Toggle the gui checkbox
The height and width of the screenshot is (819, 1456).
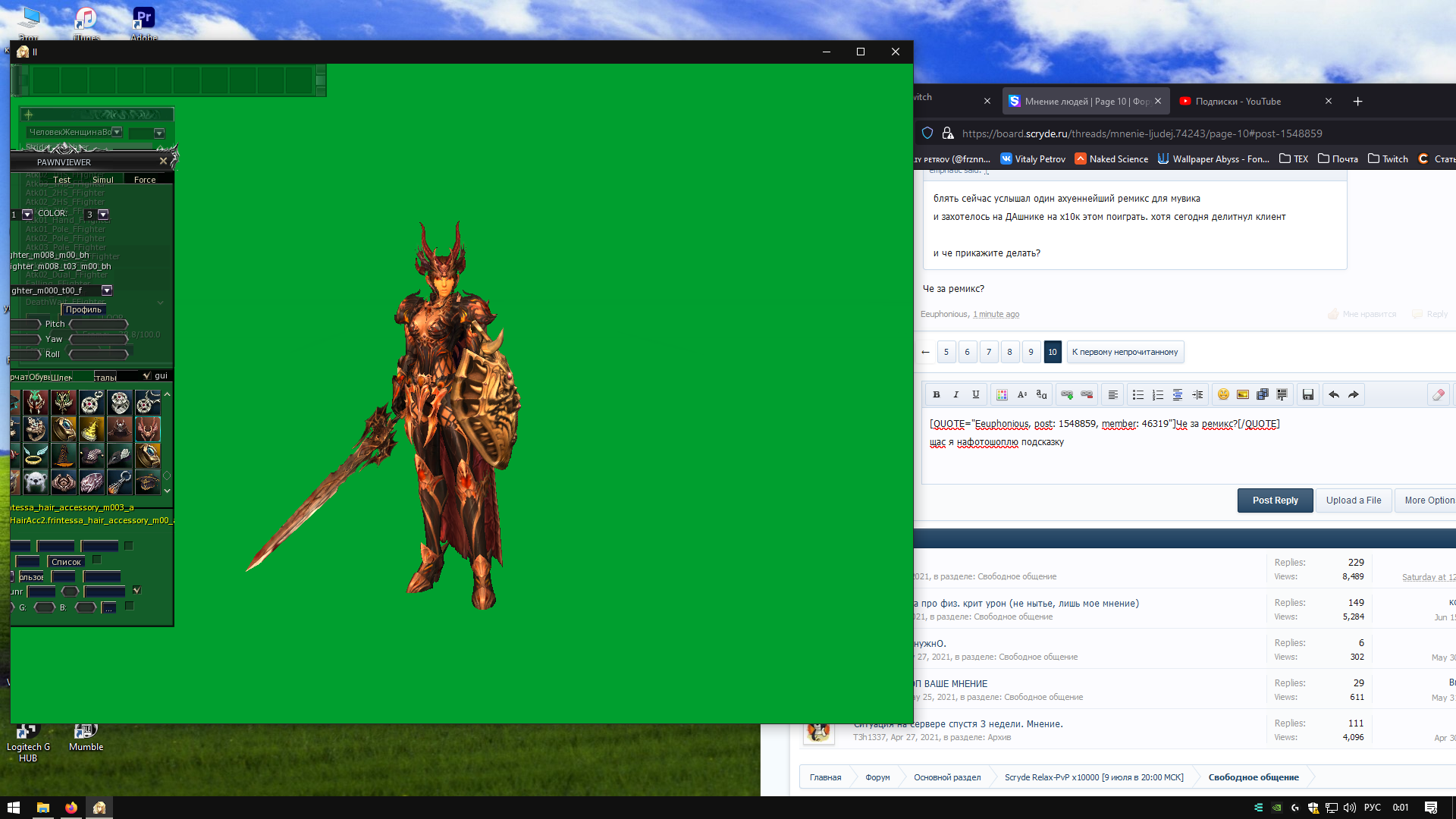coord(147,375)
